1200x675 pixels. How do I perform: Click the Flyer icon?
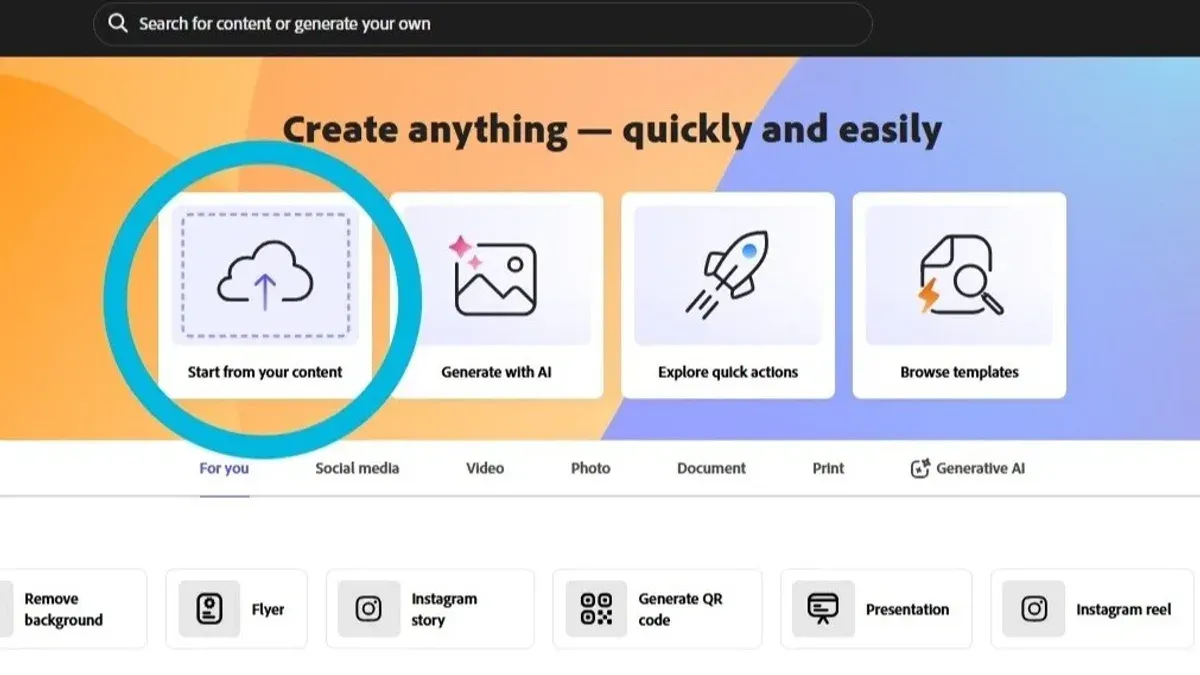tap(209, 609)
